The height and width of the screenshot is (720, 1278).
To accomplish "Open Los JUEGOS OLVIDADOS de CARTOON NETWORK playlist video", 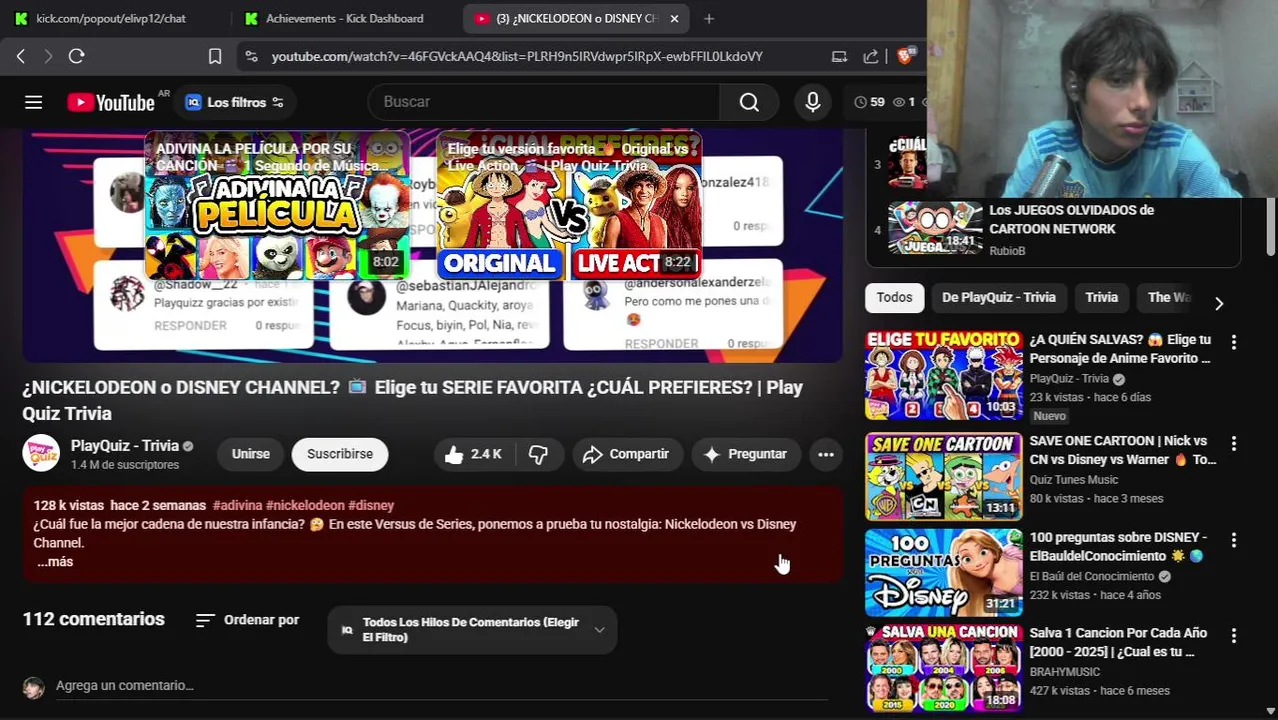I will [x=1053, y=229].
